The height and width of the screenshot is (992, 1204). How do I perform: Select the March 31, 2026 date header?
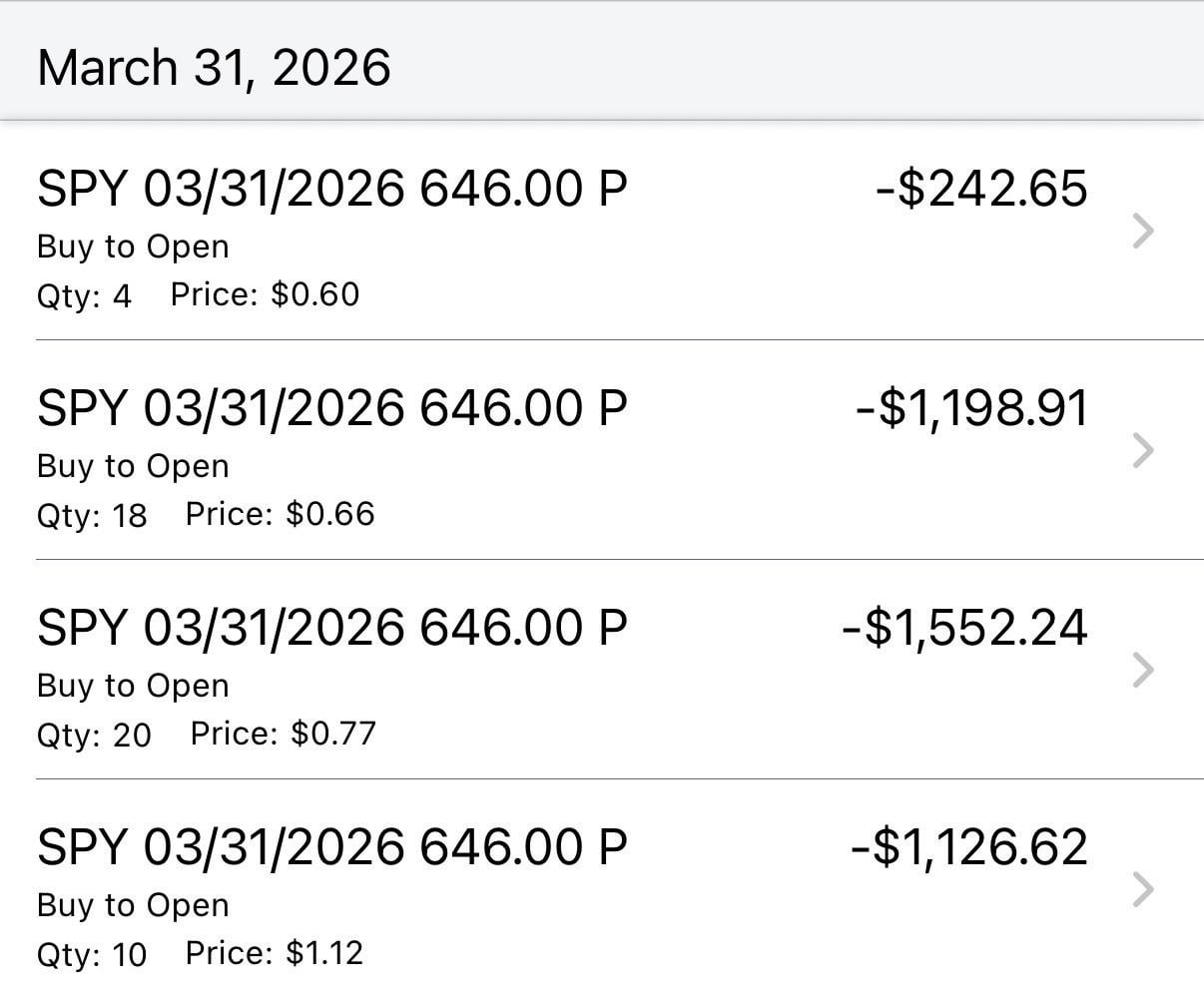[x=214, y=68]
